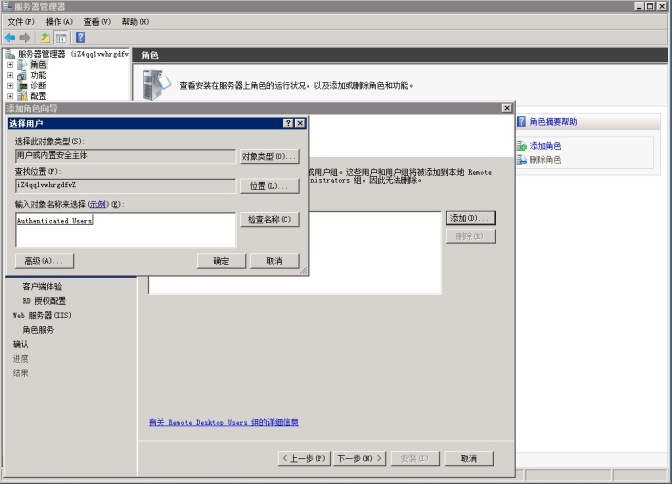
Task: Click the Forward arrow toolbar icon
Action: tap(25, 38)
